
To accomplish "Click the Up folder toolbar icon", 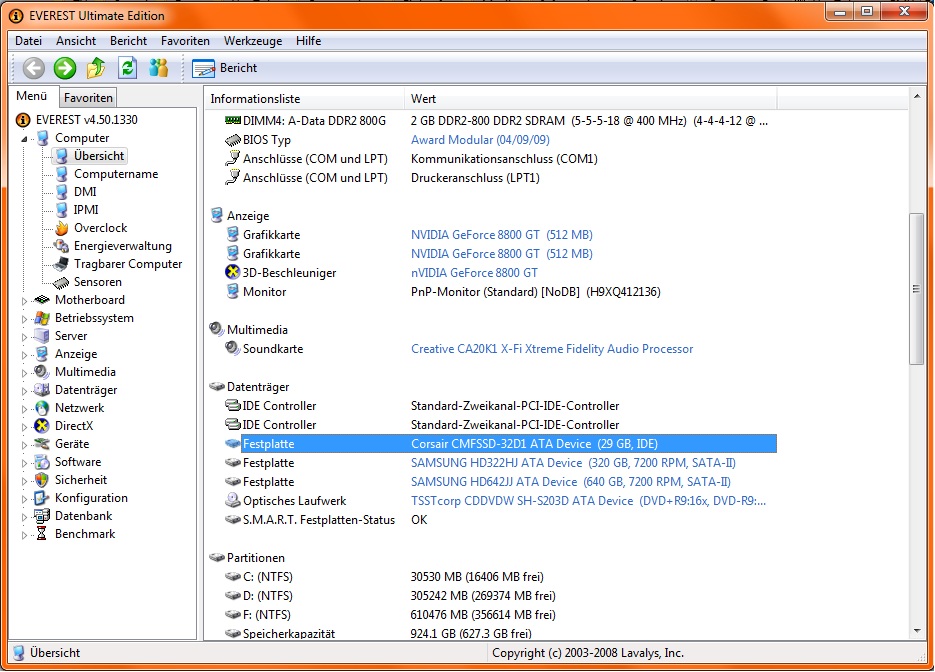I will [96, 68].
